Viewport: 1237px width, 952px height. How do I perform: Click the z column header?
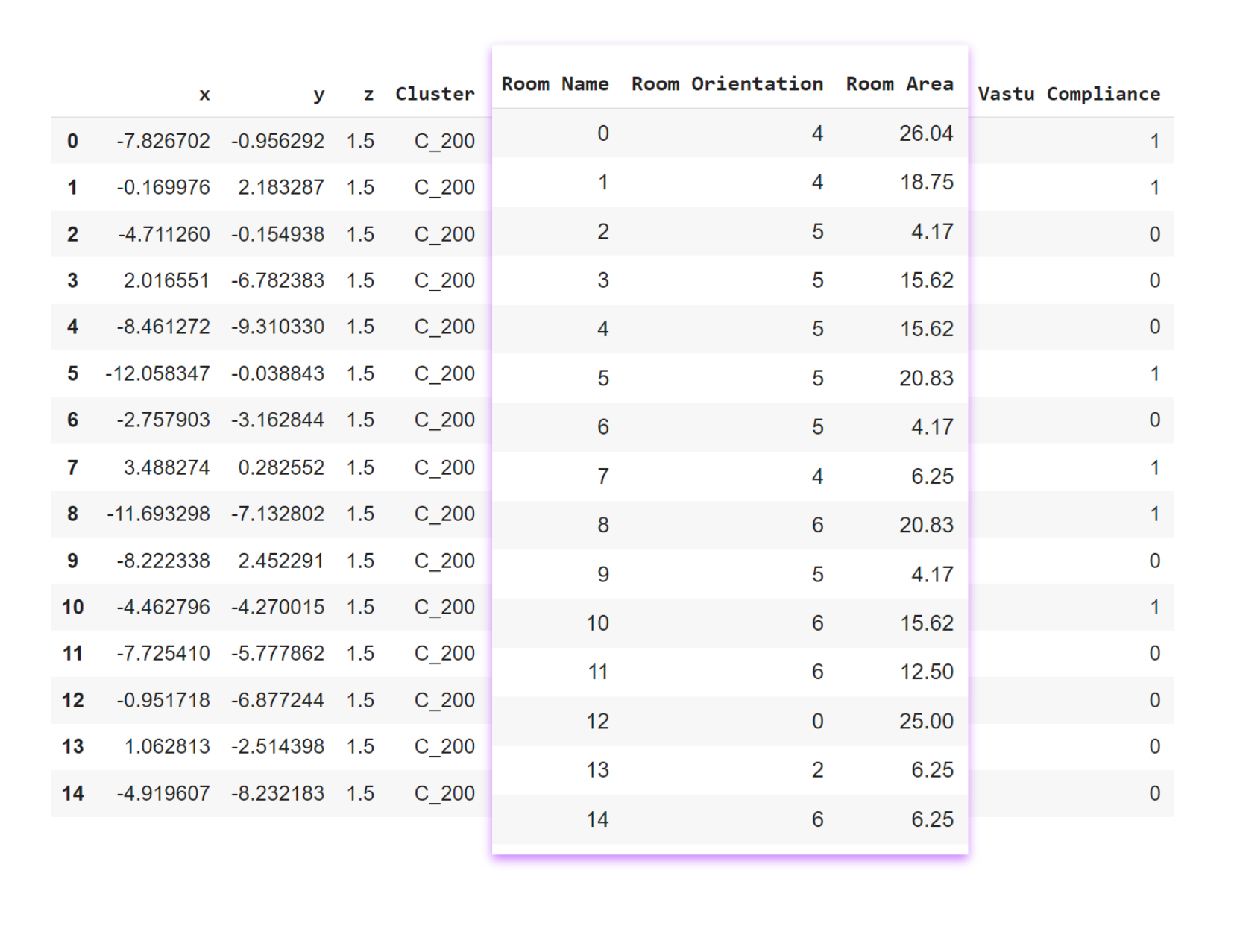pos(368,95)
